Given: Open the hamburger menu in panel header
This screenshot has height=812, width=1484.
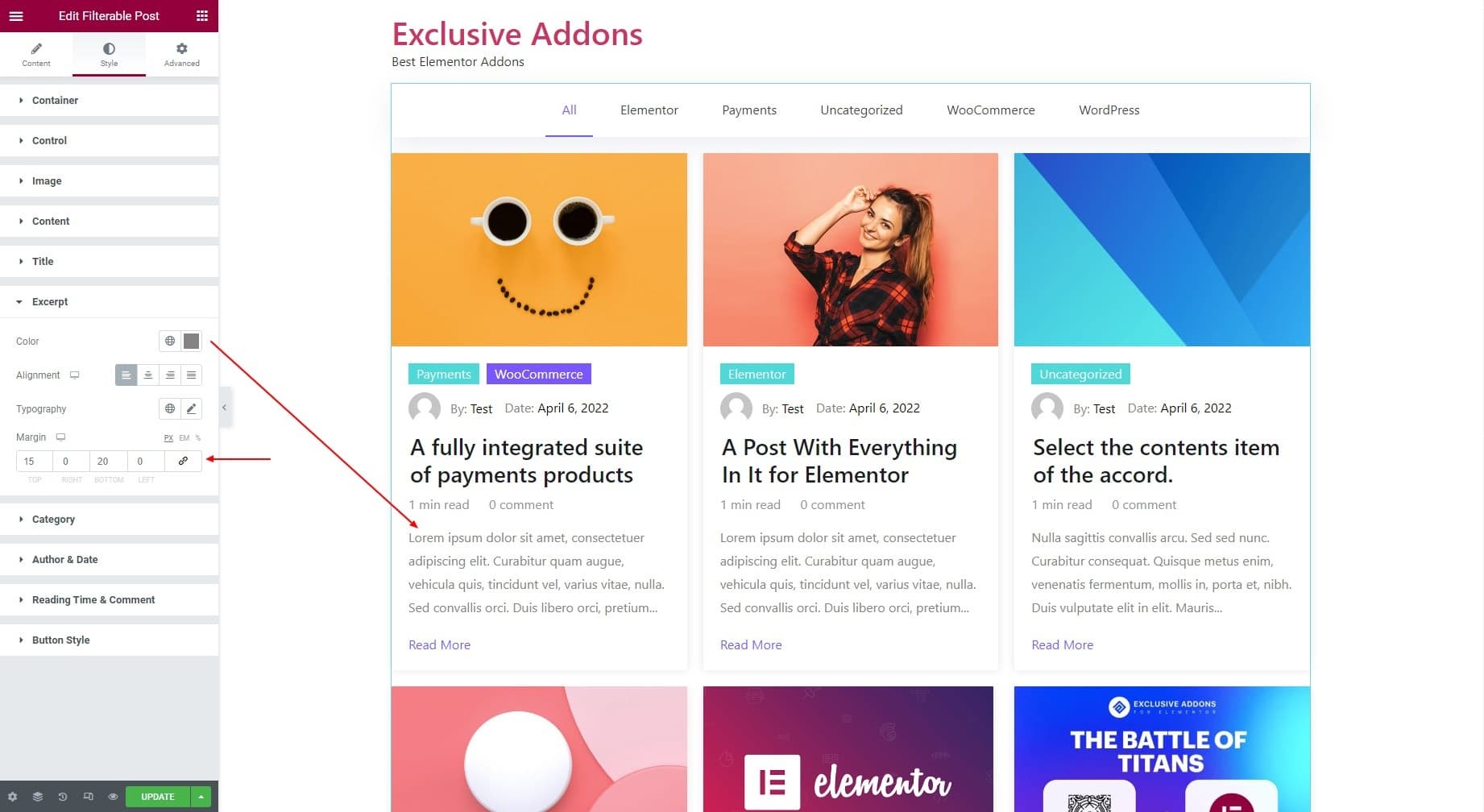Looking at the screenshot, I should (16, 15).
